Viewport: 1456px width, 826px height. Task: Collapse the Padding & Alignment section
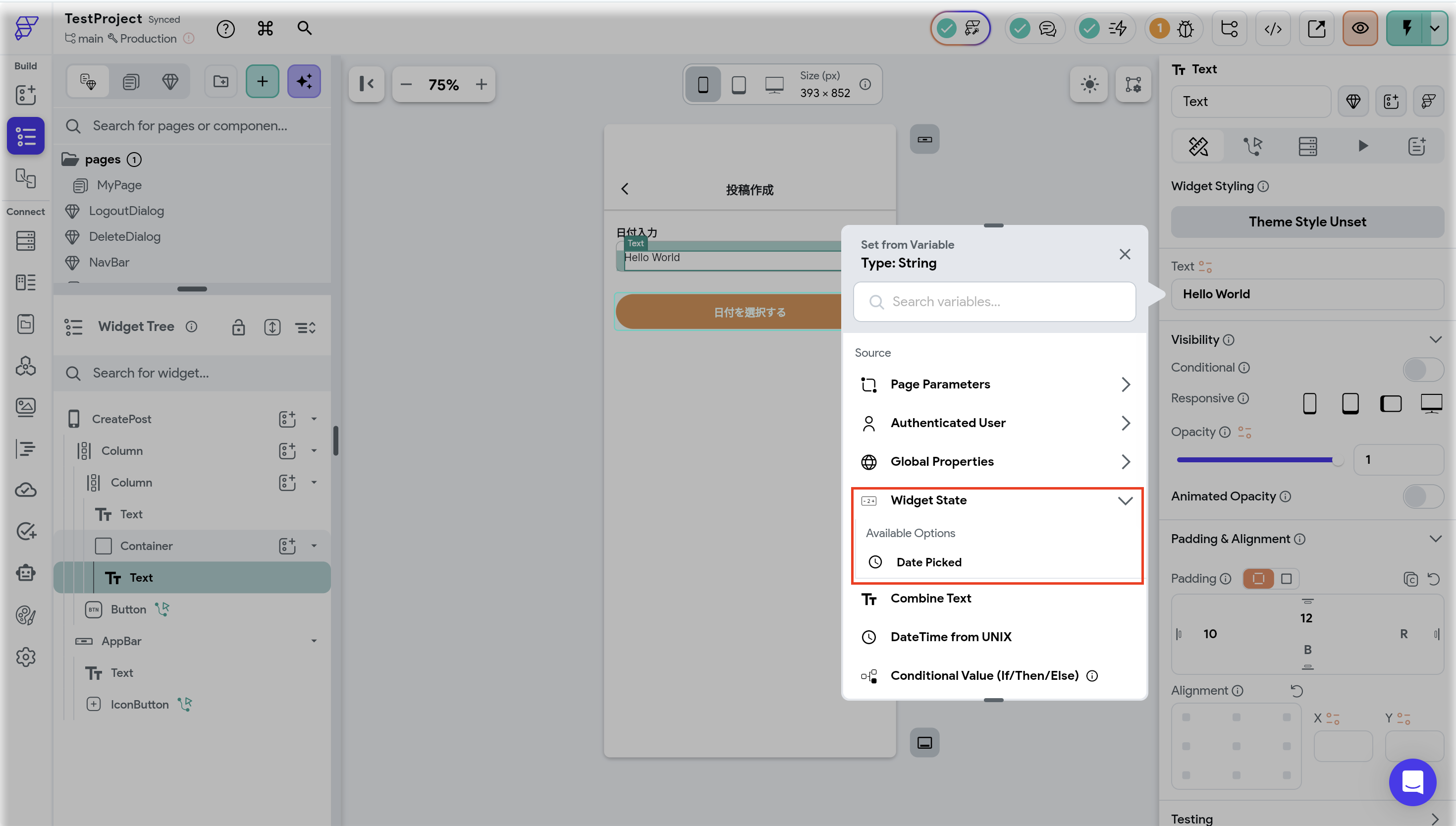coord(1435,539)
